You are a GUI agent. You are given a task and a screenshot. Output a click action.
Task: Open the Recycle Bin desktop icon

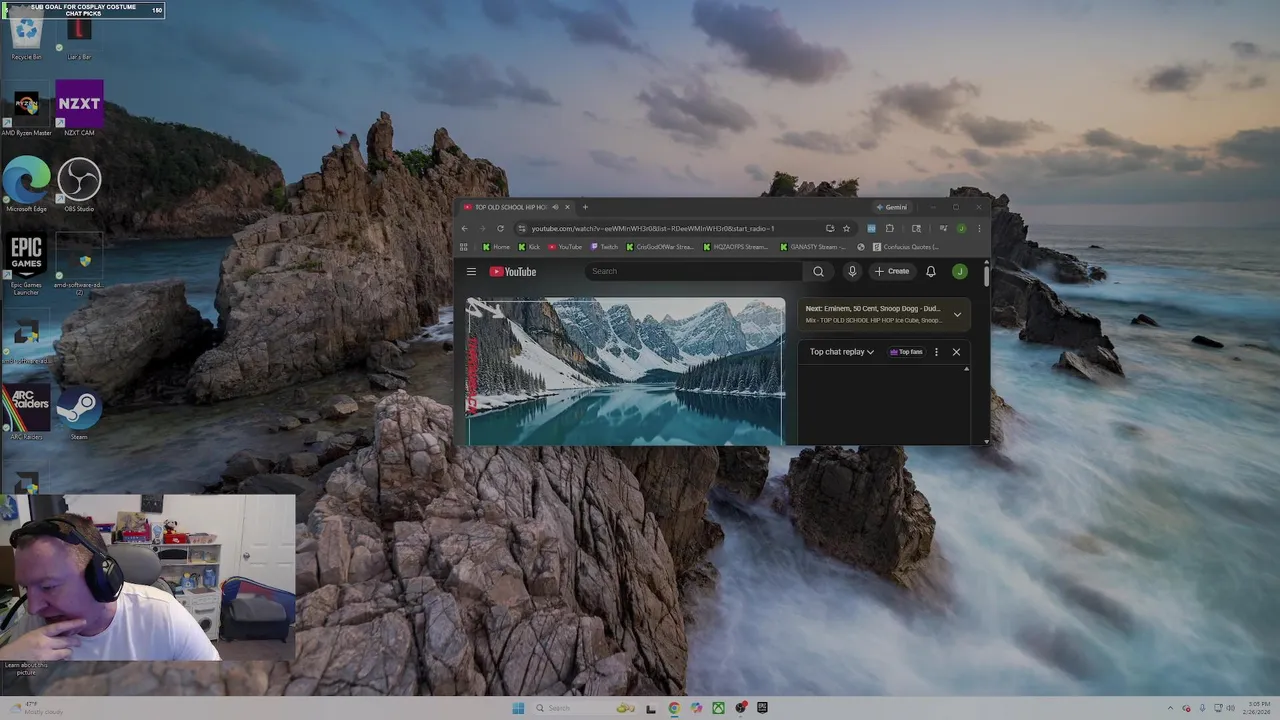pos(26,36)
